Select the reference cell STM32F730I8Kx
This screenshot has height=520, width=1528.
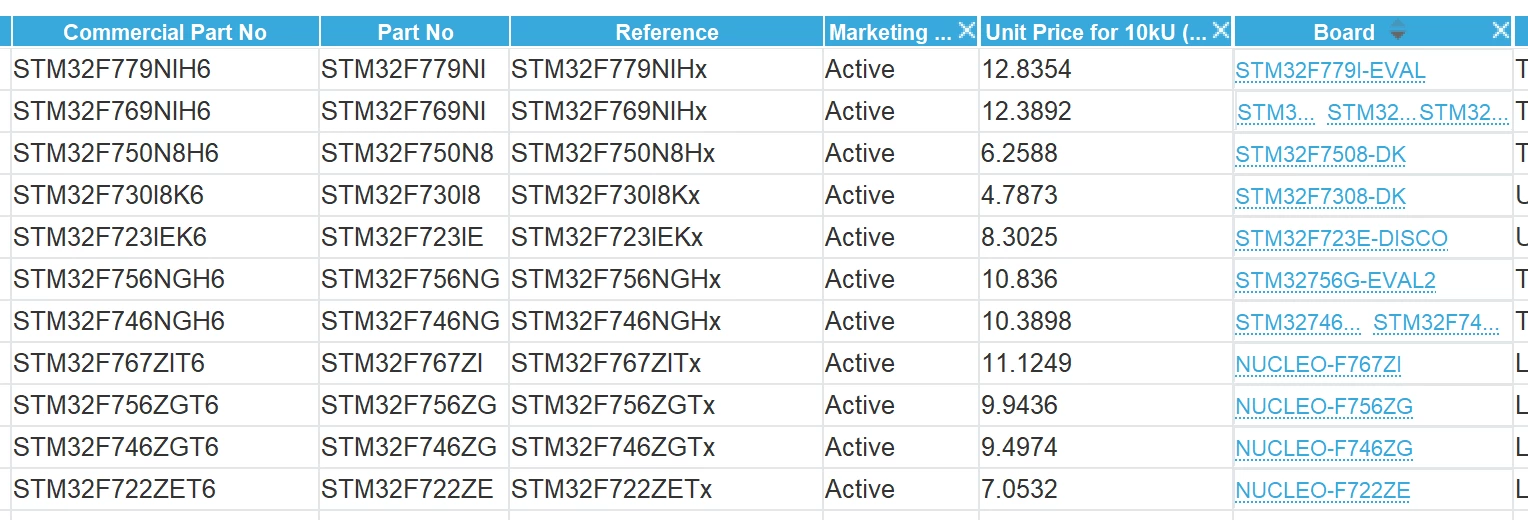tap(606, 196)
